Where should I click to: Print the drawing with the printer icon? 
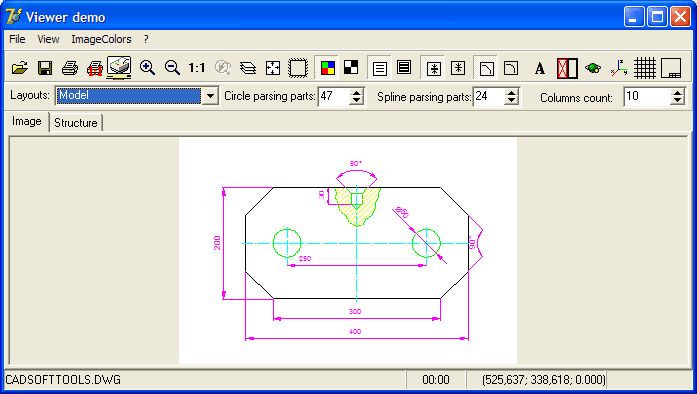(70, 68)
